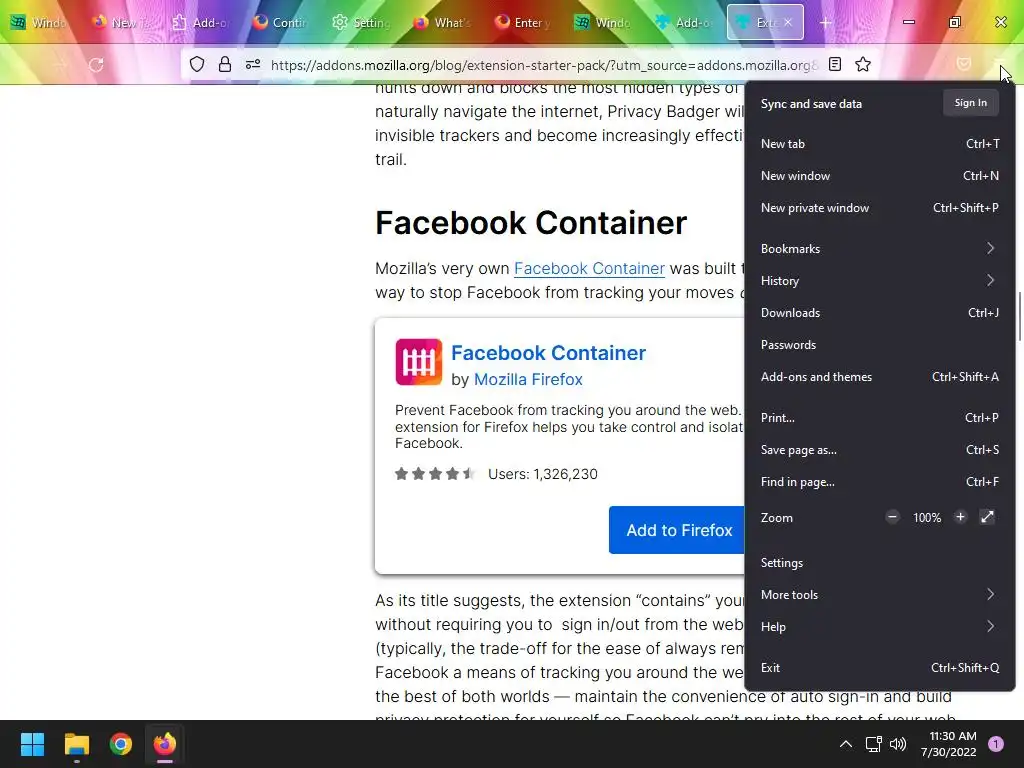1024x768 pixels.
Task: Open Add-ons and themes
Action: 880,376
